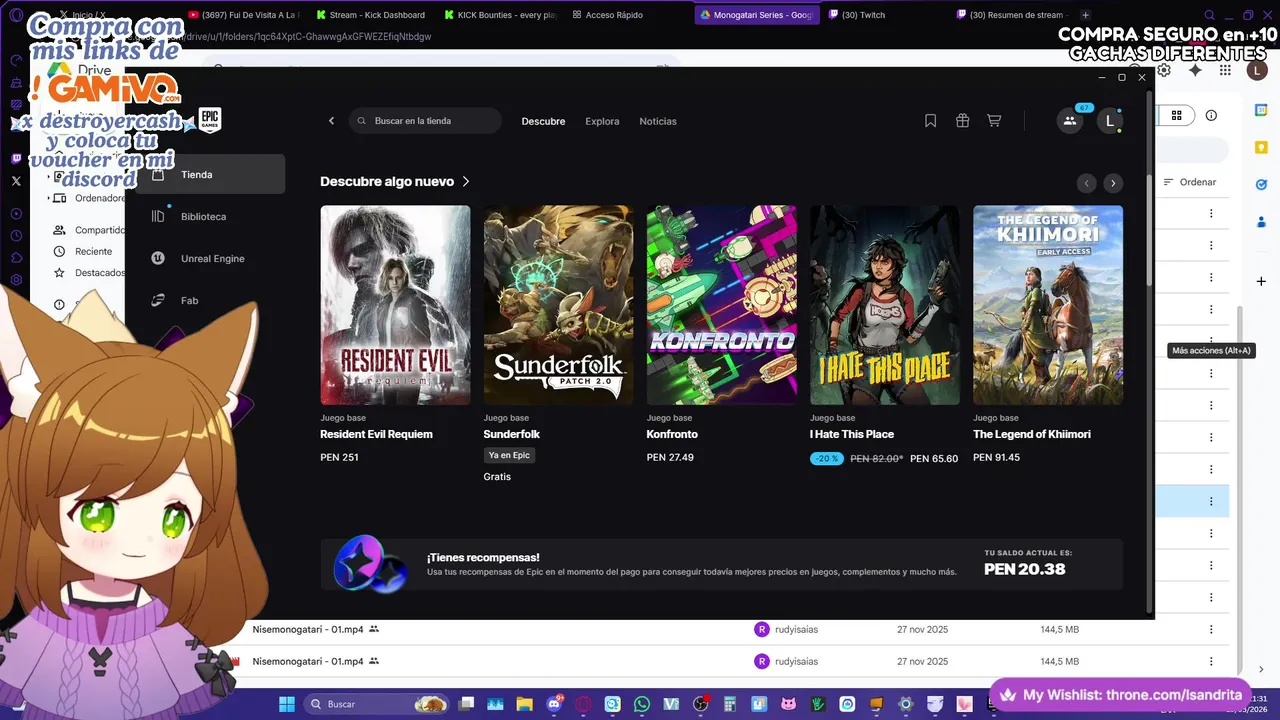This screenshot has width=1280, height=720.
Task: Show Drive details info icon
Action: (x=1211, y=116)
